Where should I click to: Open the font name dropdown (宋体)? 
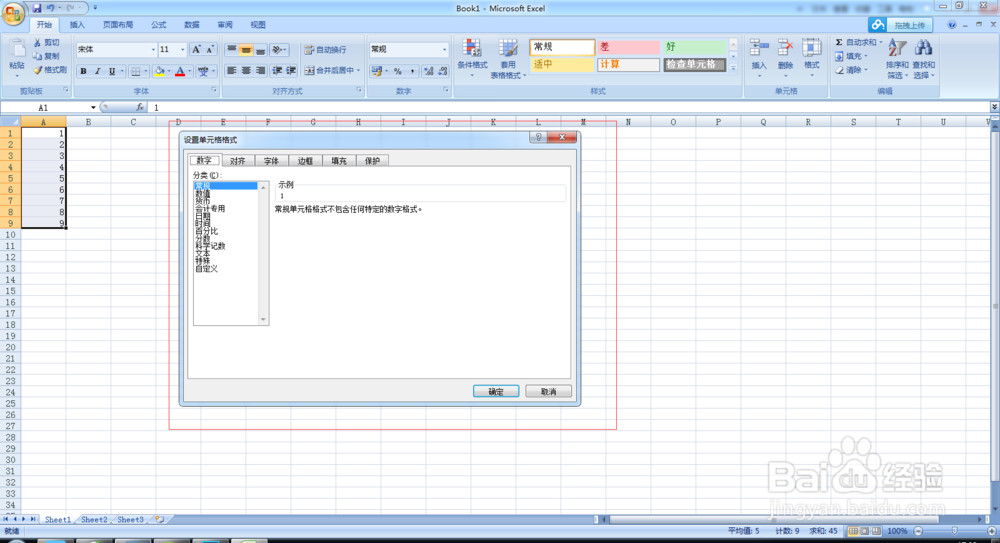click(153, 50)
